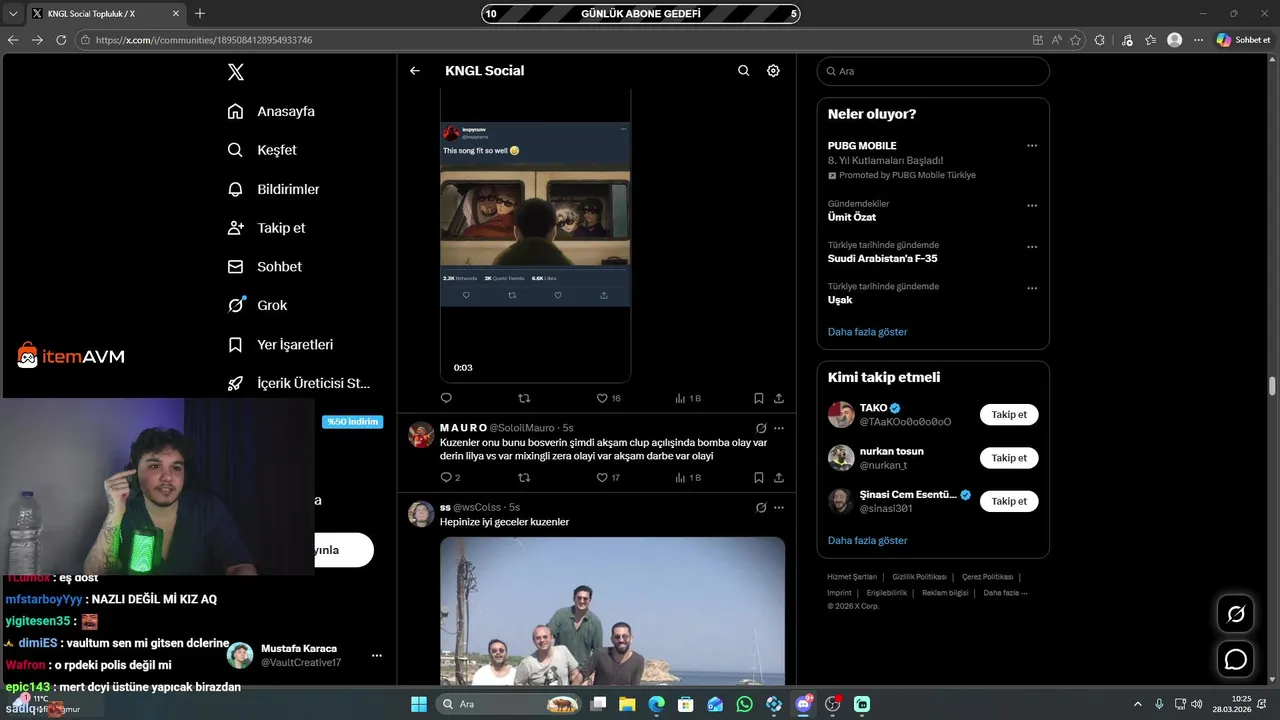Open İçerik Üreticisi Studio
Screen dimensions: 1280x720
(x=299, y=383)
